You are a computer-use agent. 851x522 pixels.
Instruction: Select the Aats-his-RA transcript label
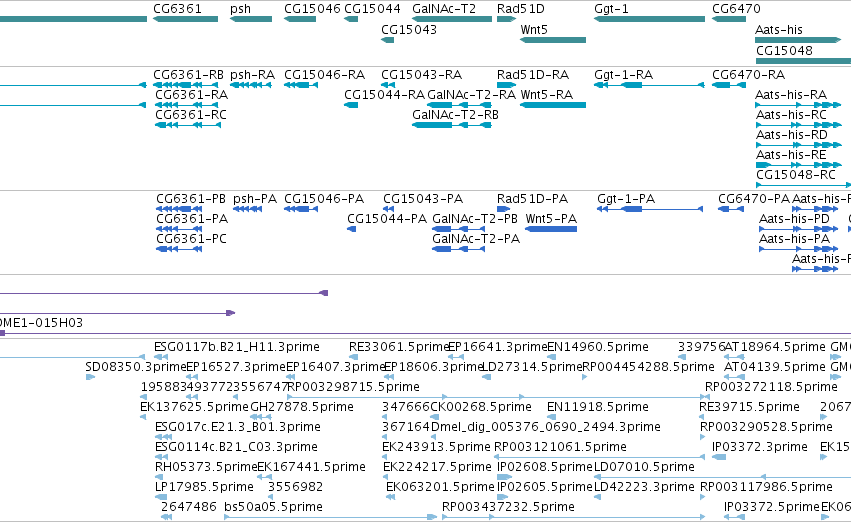791,94
